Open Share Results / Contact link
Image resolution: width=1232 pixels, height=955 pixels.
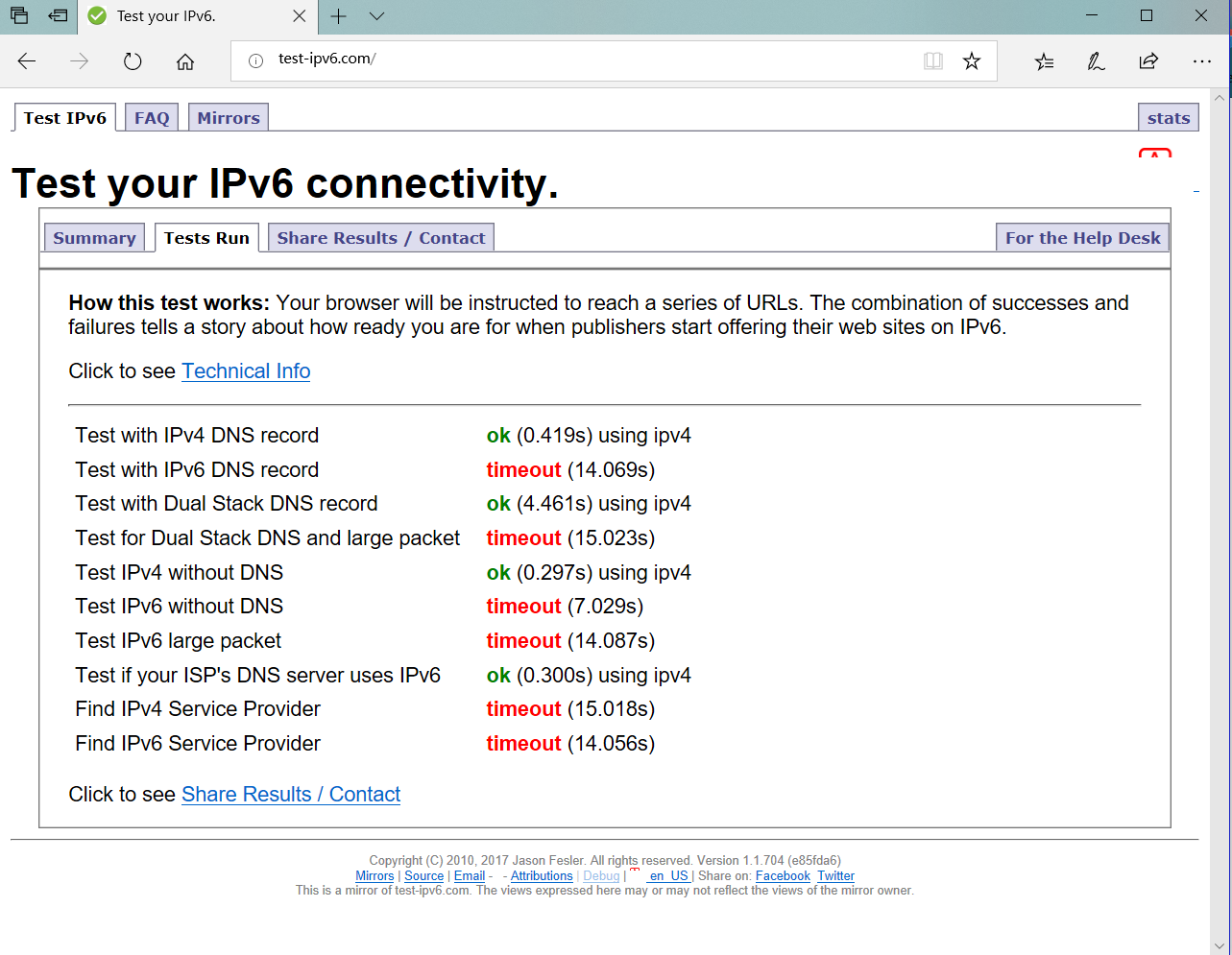[290, 794]
